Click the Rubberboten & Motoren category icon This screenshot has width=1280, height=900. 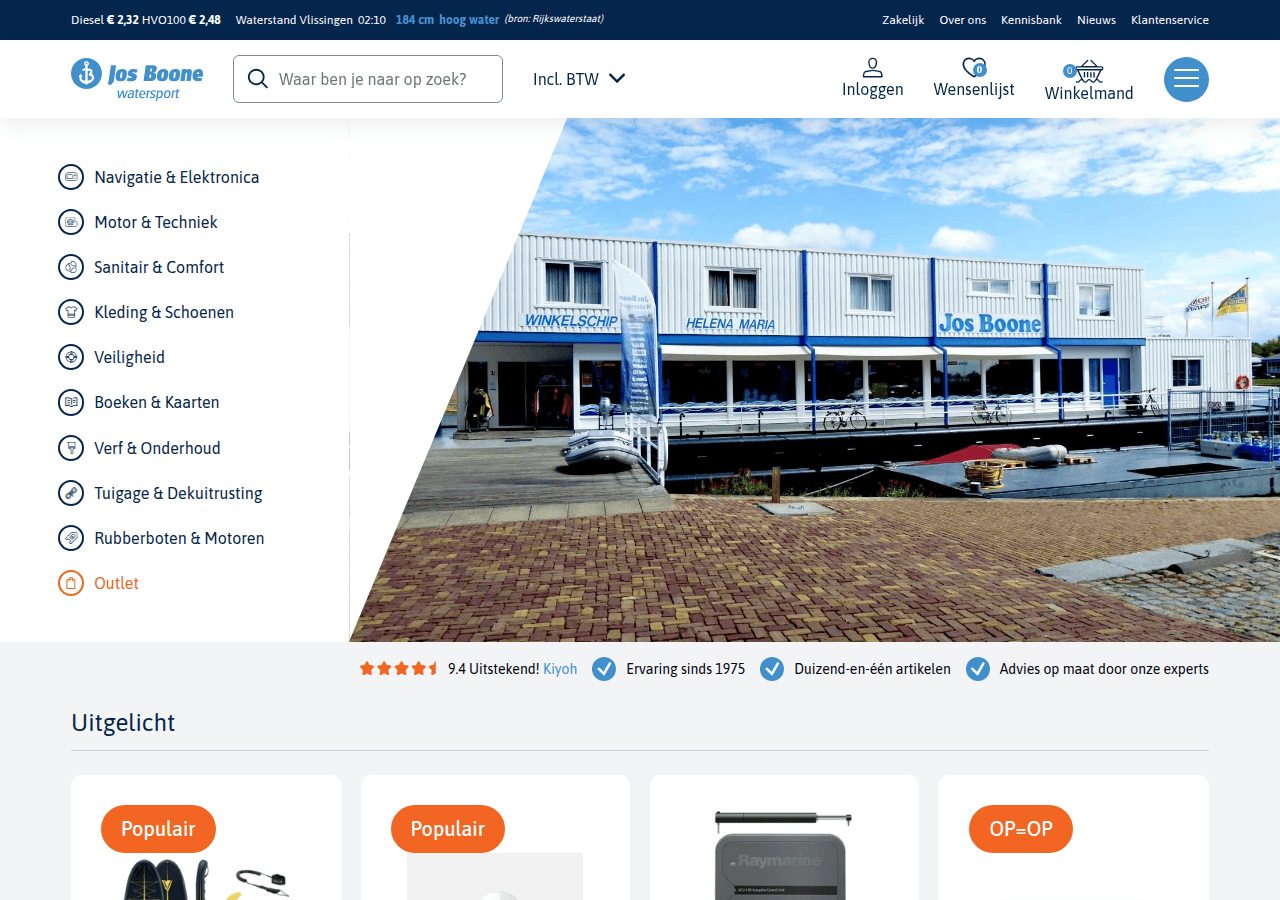[71, 538]
